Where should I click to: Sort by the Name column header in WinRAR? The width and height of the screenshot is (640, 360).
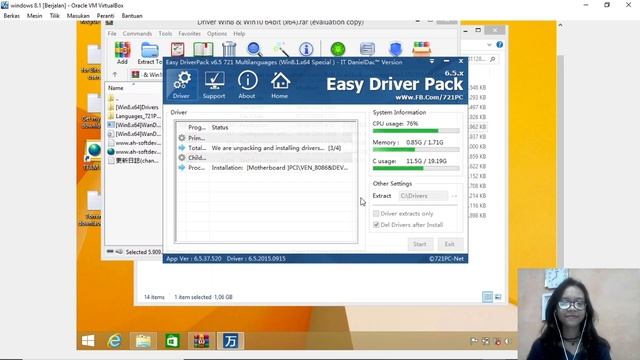(116, 88)
